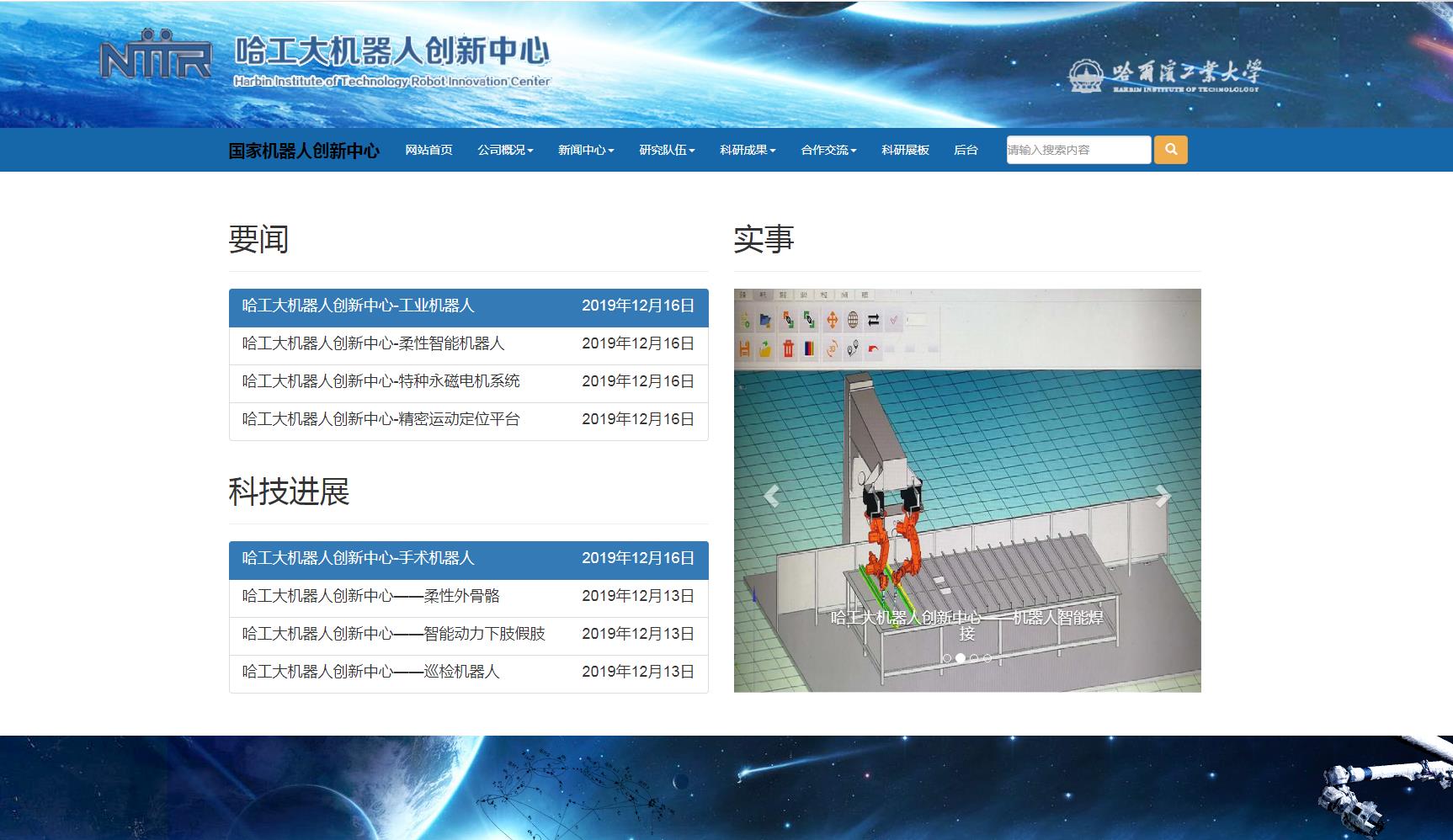Click the 要闻 section heading

(x=258, y=239)
